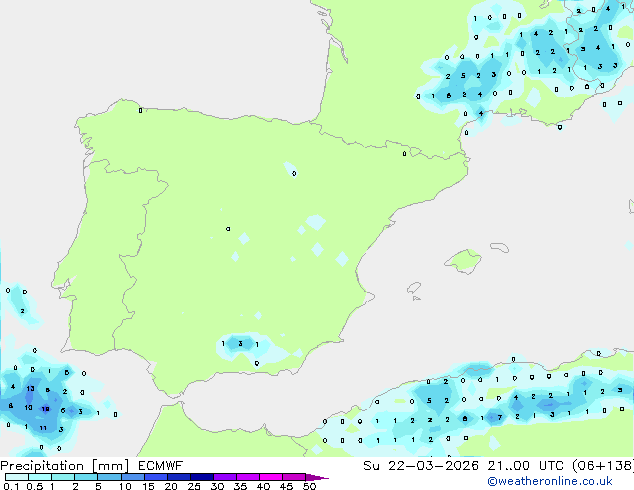Click legend scale label "50"

(309, 486)
